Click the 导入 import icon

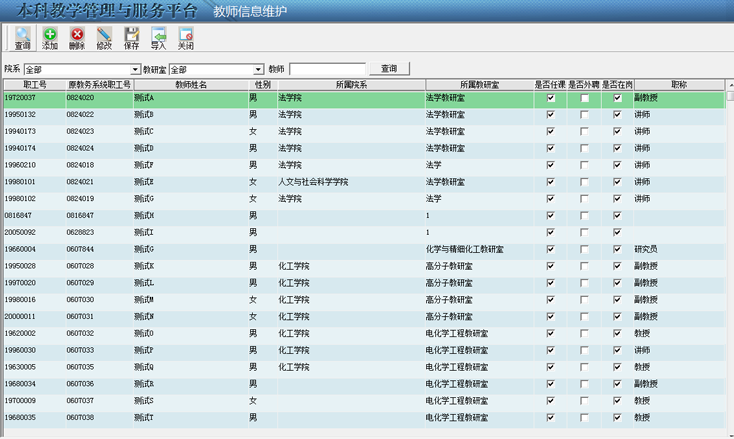tap(158, 38)
